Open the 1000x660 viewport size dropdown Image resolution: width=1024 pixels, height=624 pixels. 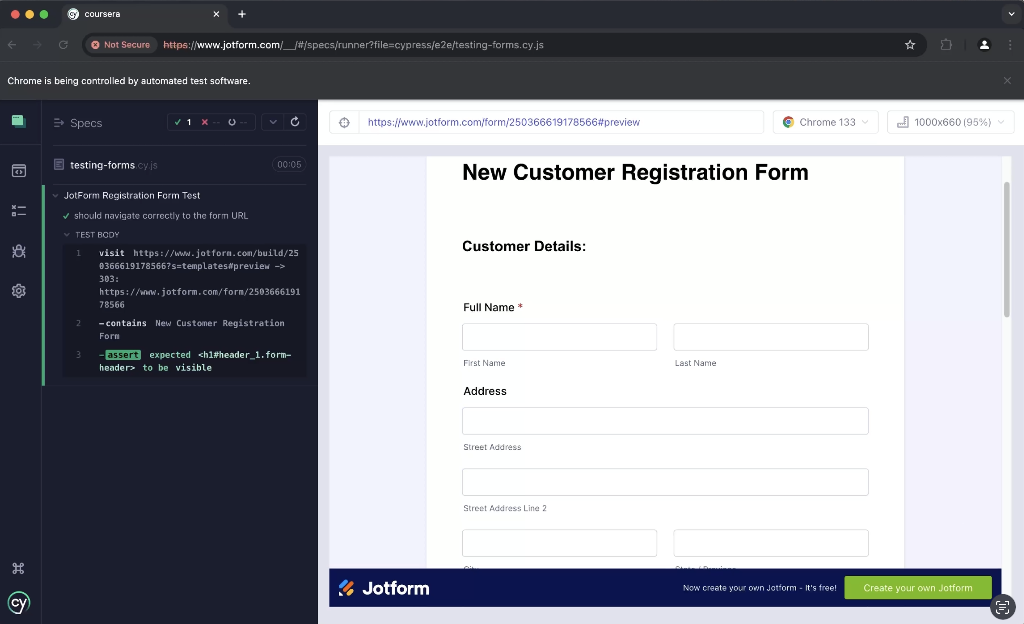pyautogui.click(x=950, y=122)
